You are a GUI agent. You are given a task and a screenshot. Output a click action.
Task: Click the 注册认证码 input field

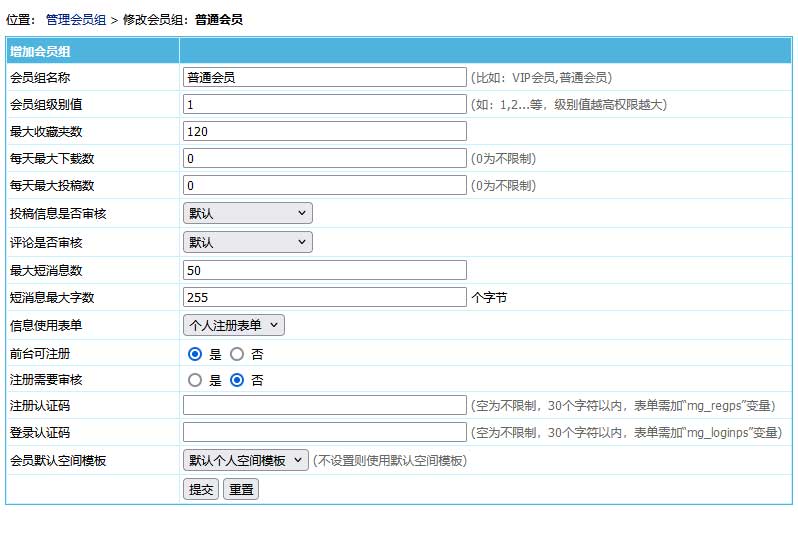(x=325, y=405)
